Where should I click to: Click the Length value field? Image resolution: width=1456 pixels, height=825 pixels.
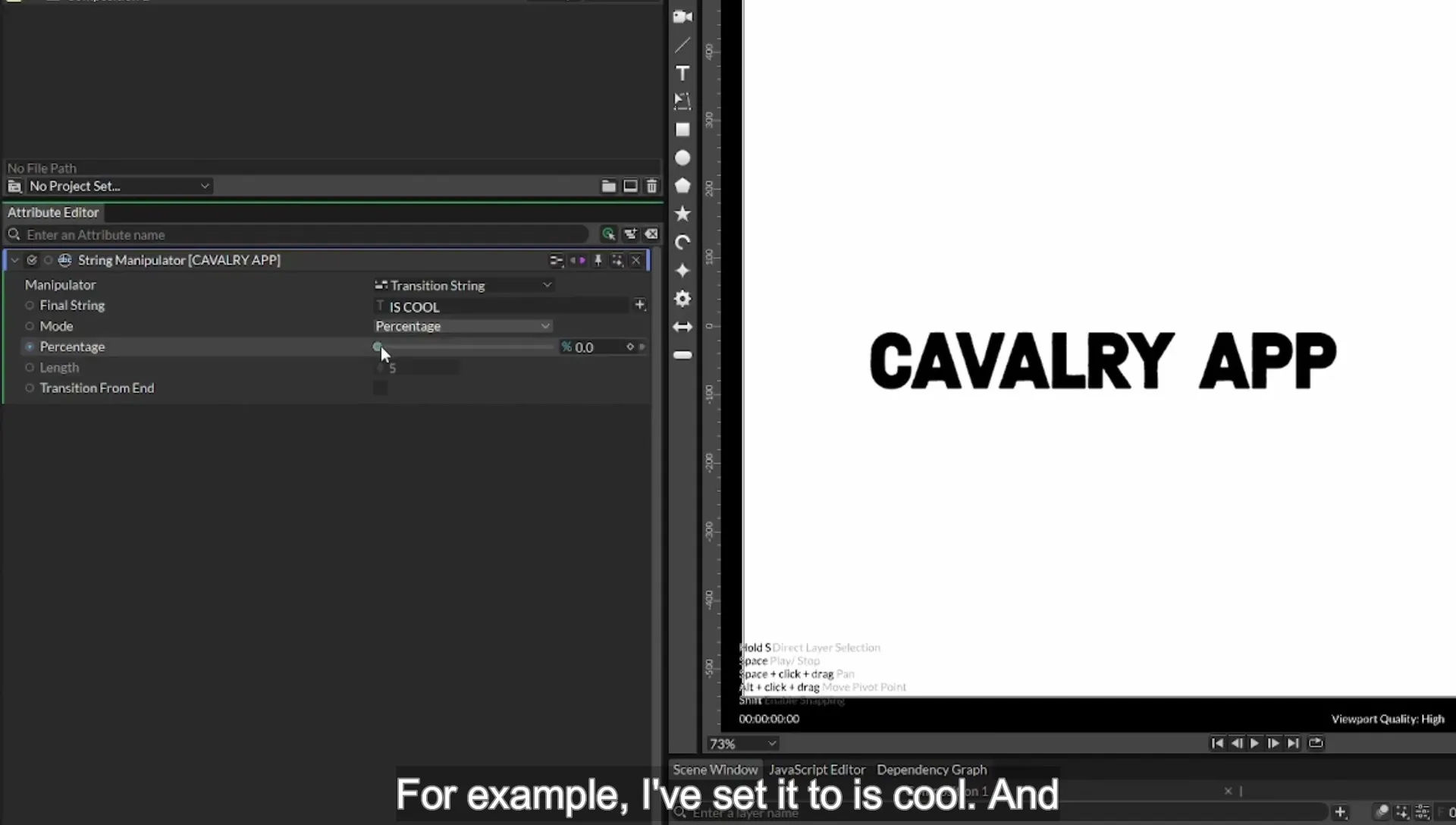417,368
